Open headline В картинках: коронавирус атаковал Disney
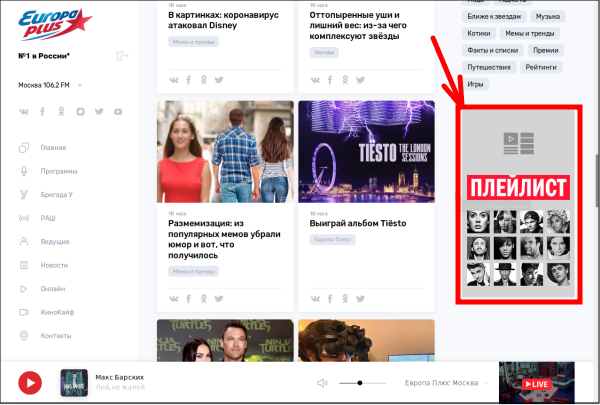The height and width of the screenshot is (405, 600). point(223,20)
